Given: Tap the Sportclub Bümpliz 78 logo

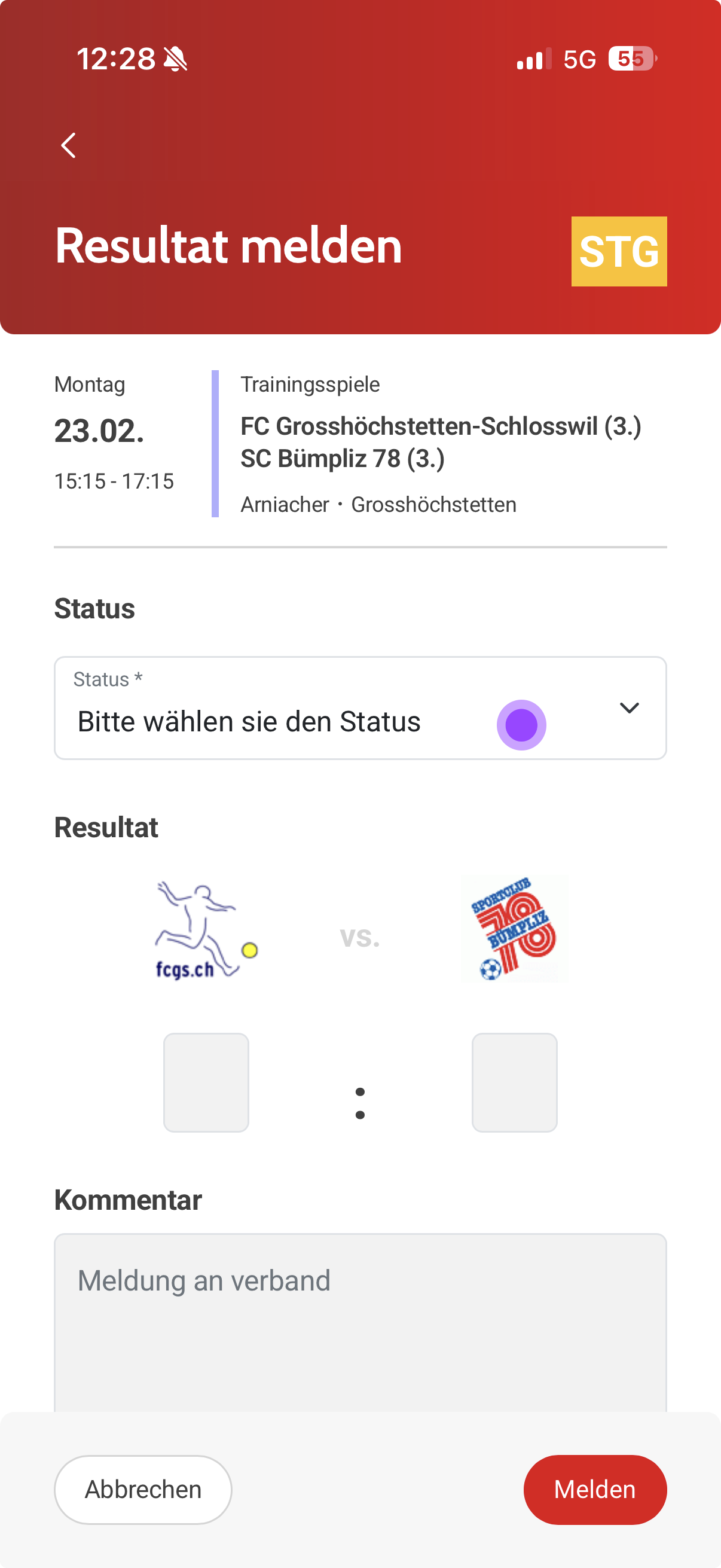Looking at the screenshot, I should (514, 929).
